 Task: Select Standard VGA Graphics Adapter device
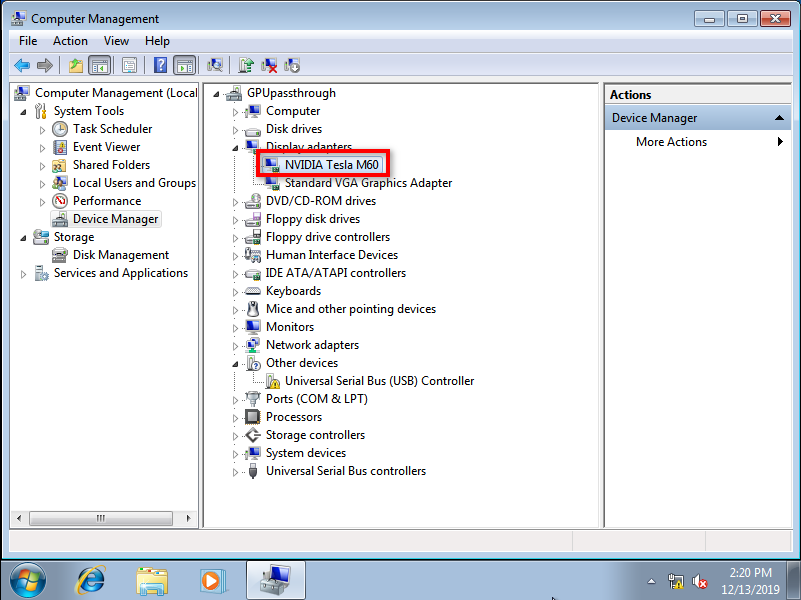pos(368,183)
